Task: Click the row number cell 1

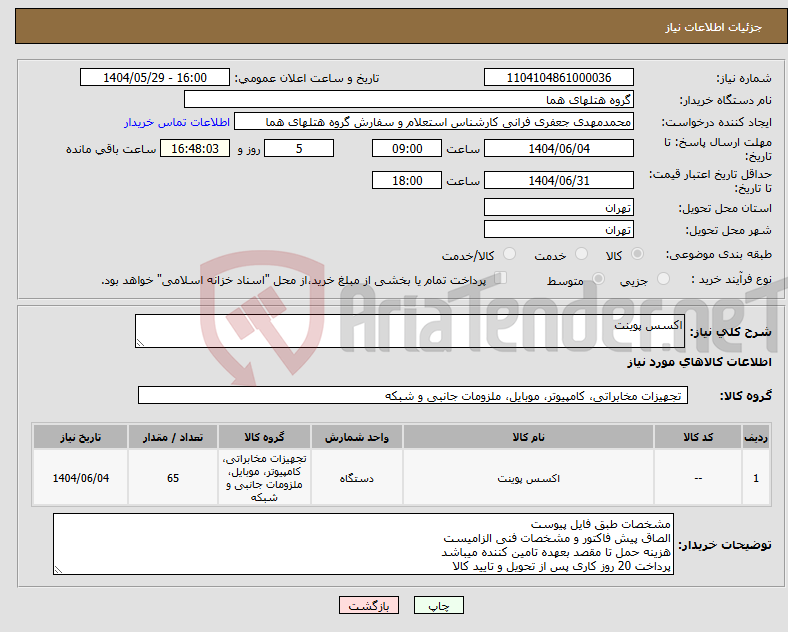Action: (x=755, y=478)
